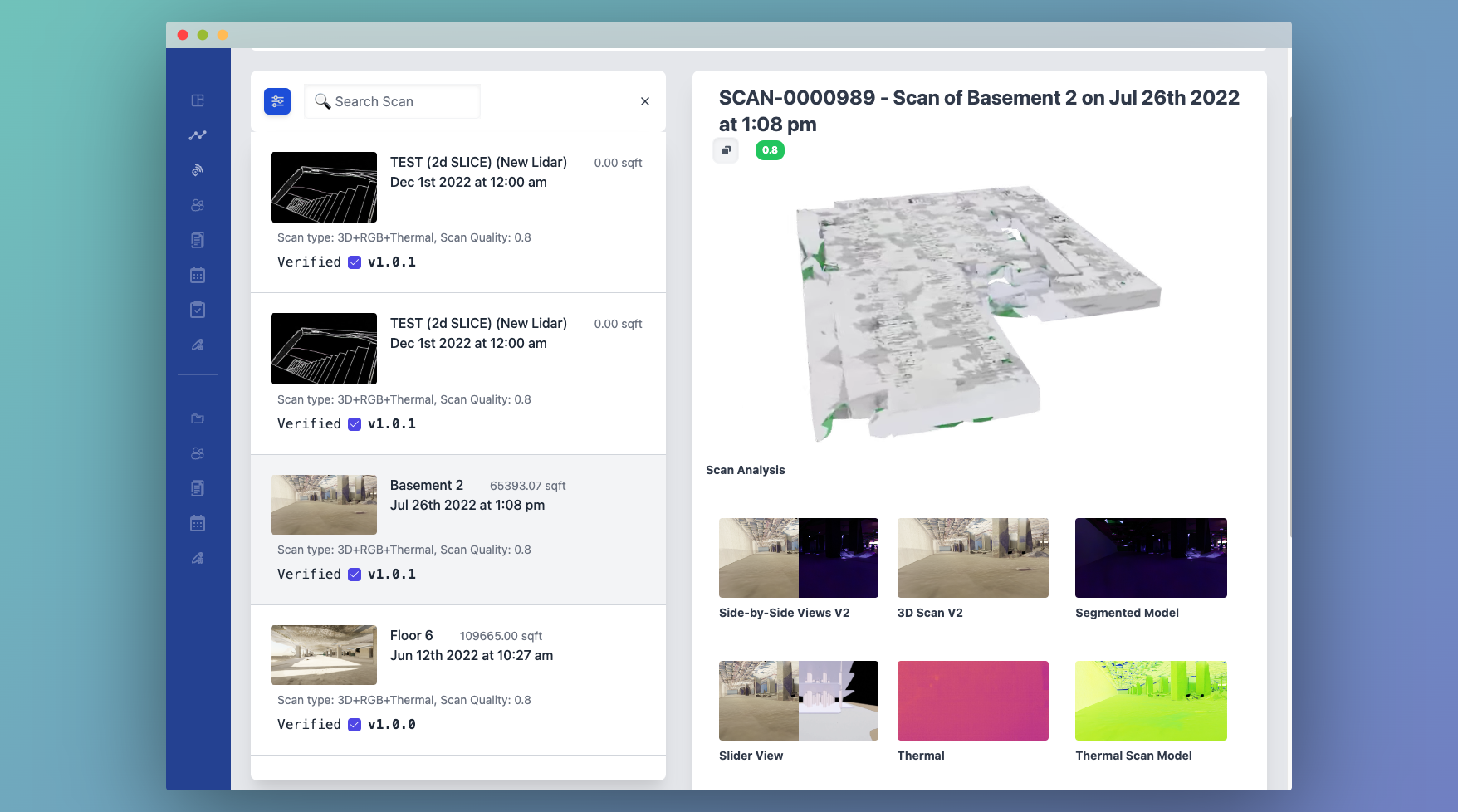Open the Segmented Model thumbnail

click(x=1151, y=558)
